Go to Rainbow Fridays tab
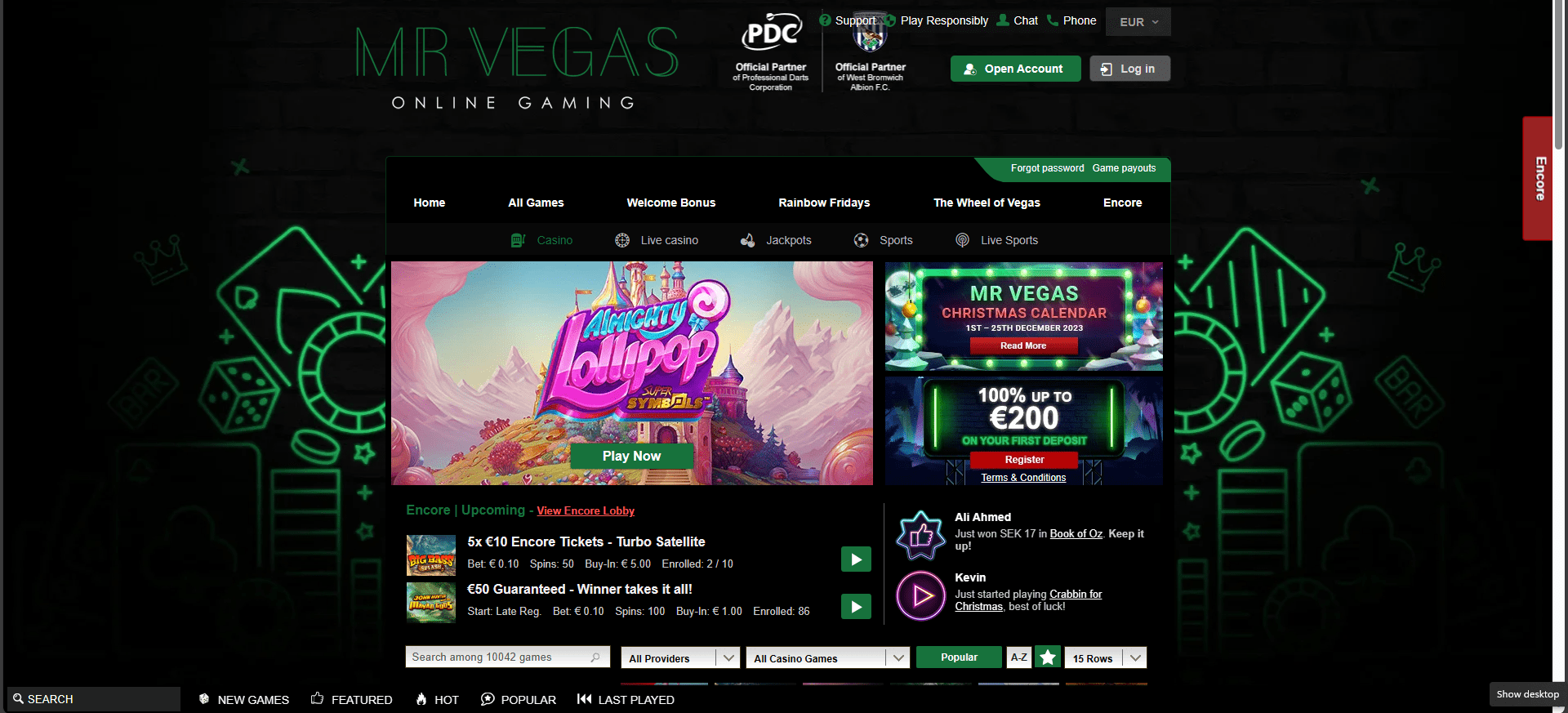Screen dimensions: 1568x713 click(824, 203)
